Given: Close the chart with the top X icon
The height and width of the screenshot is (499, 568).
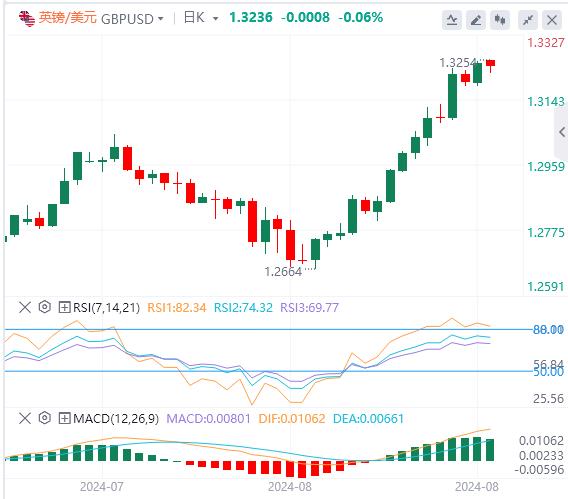Looking at the screenshot, I should 552,20.
